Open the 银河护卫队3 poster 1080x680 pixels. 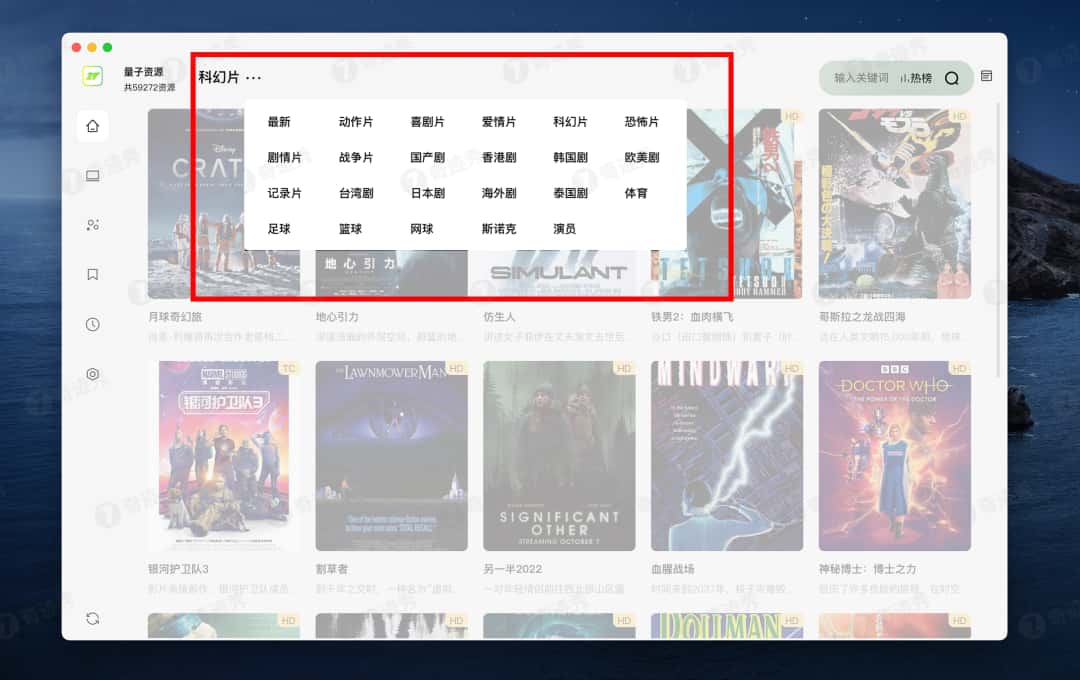224,455
